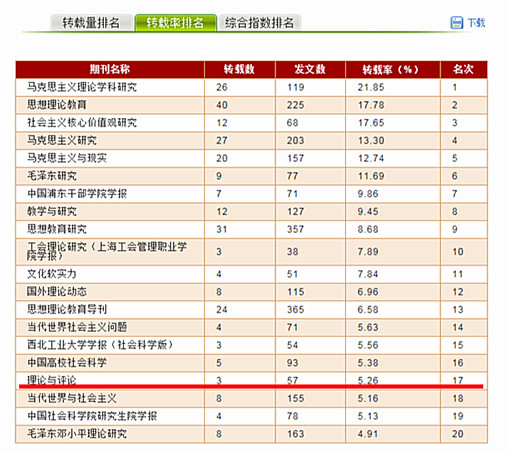Click the 转载率(%) column header
This screenshot has width=509, height=453.
tap(393, 69)
